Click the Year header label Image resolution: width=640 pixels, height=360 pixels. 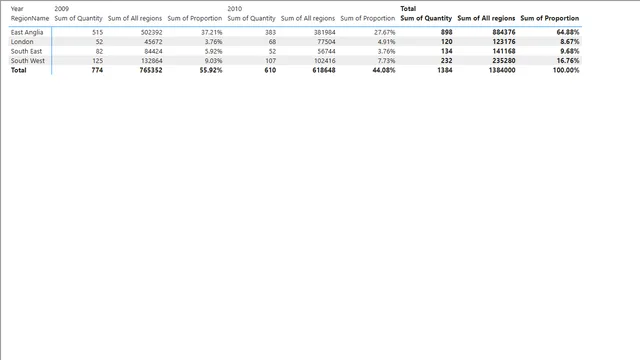(x=17, y=9)
